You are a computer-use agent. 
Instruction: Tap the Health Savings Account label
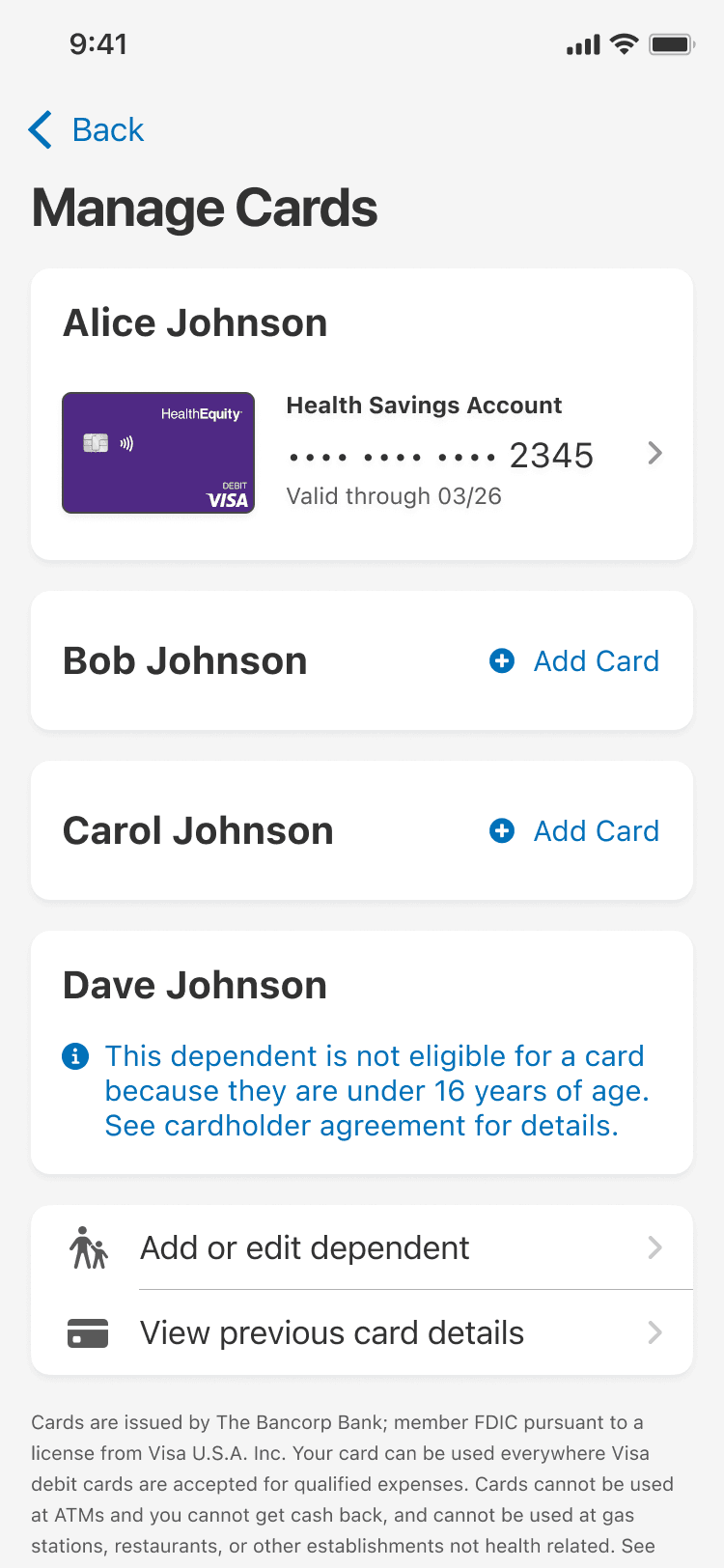point(424,406)
